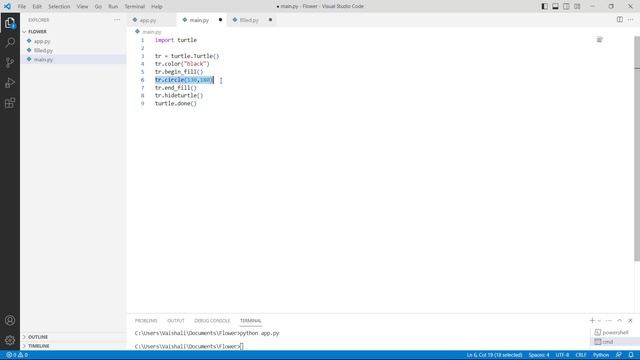Viewport: 640px width, 360px height.
Task: Maximize the terminal panel size
Action: click(620, 320)
